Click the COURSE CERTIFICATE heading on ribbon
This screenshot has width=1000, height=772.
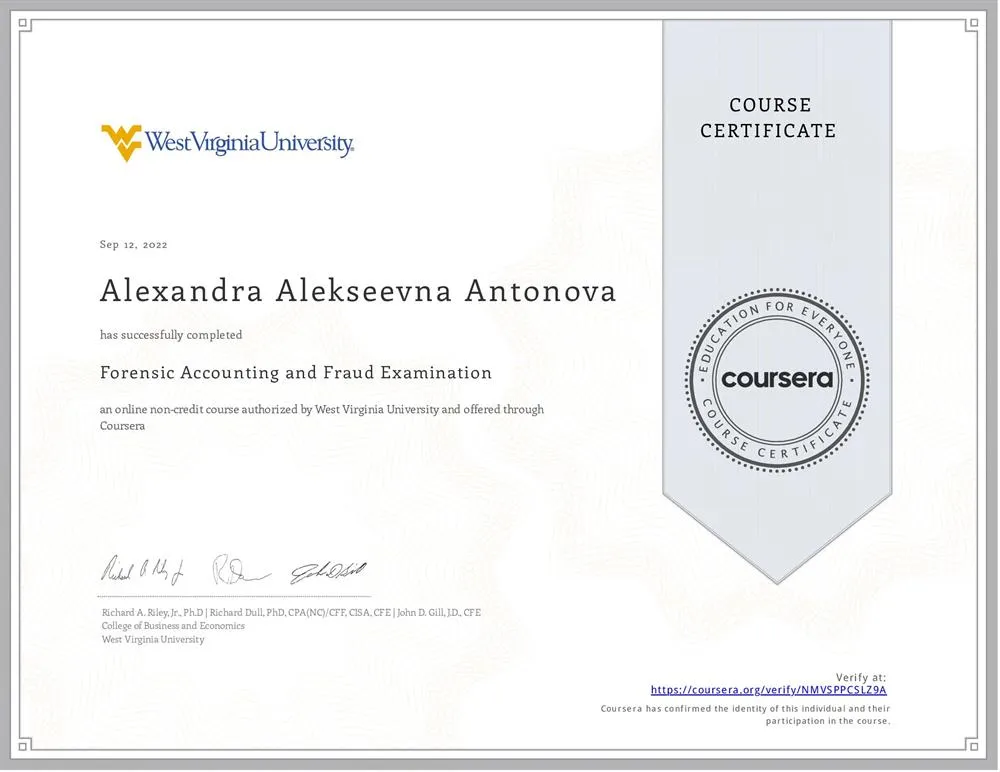(768, 117)
